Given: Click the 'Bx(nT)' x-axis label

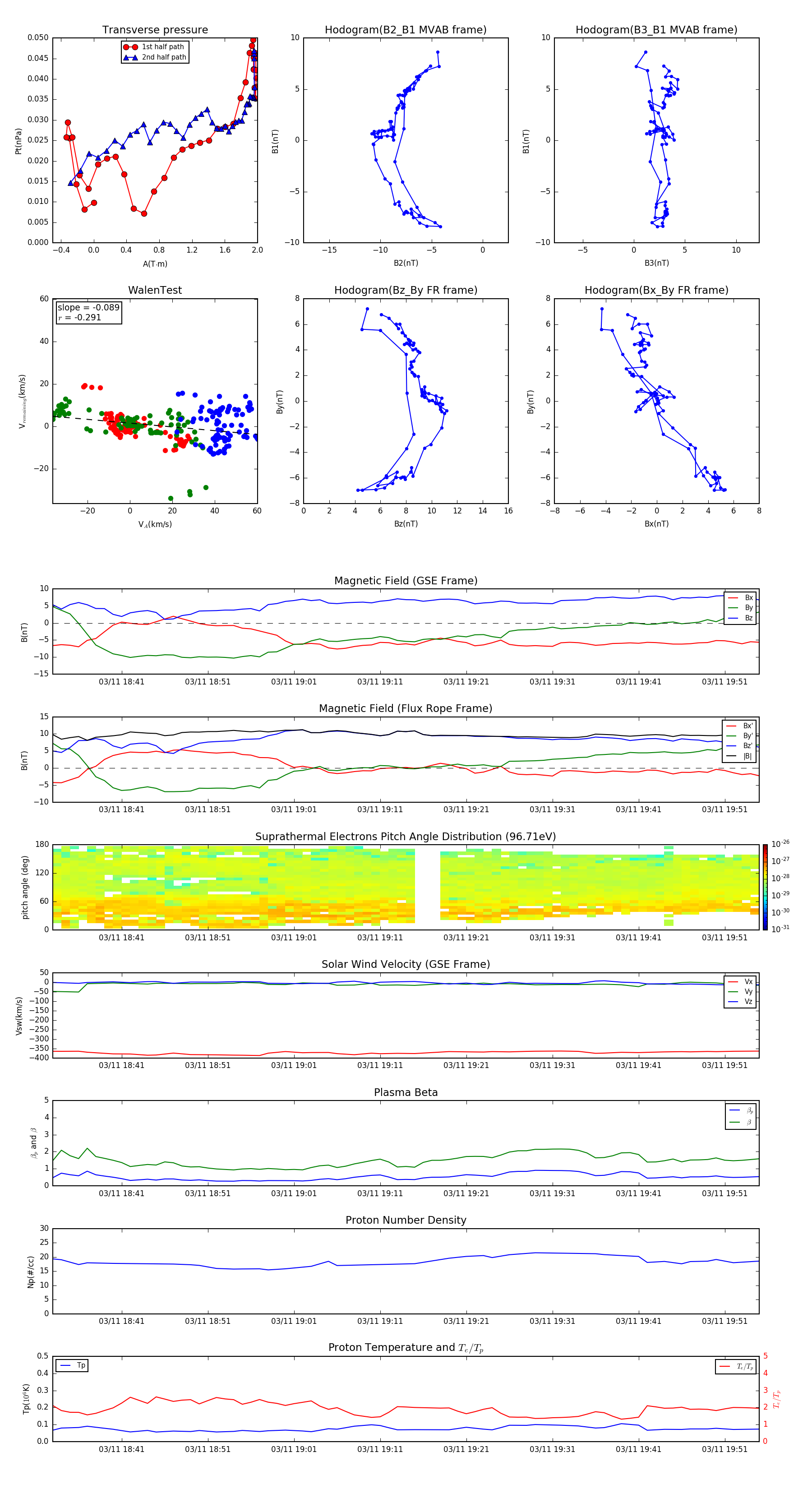Looking at the screenshot, I should [656, 524].
